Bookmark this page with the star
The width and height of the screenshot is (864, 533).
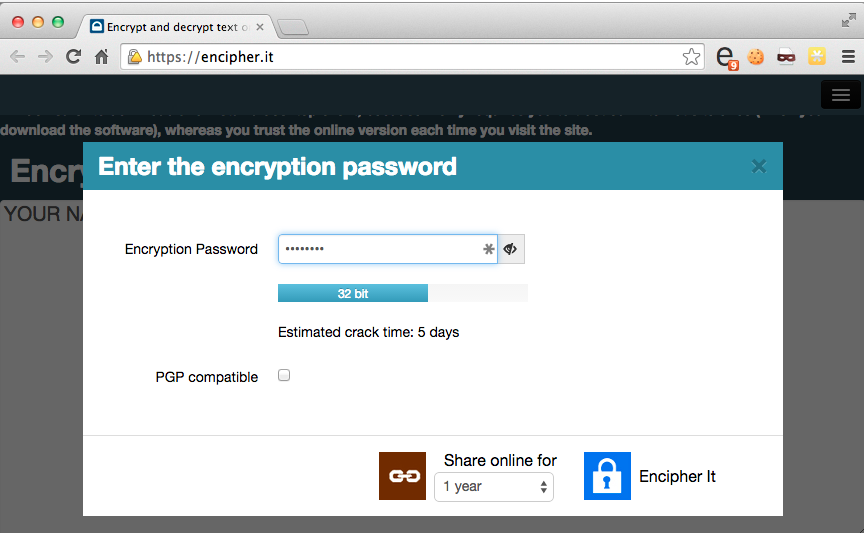coord(692,57)
